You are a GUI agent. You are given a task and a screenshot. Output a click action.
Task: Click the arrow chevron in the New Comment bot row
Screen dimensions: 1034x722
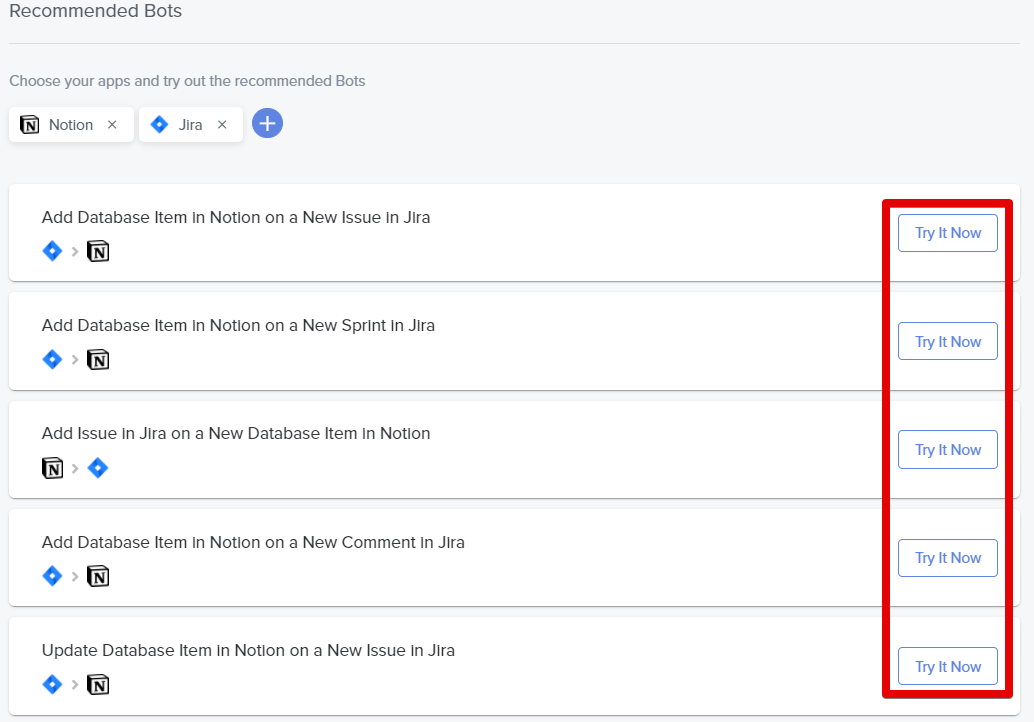click(75, 577)
